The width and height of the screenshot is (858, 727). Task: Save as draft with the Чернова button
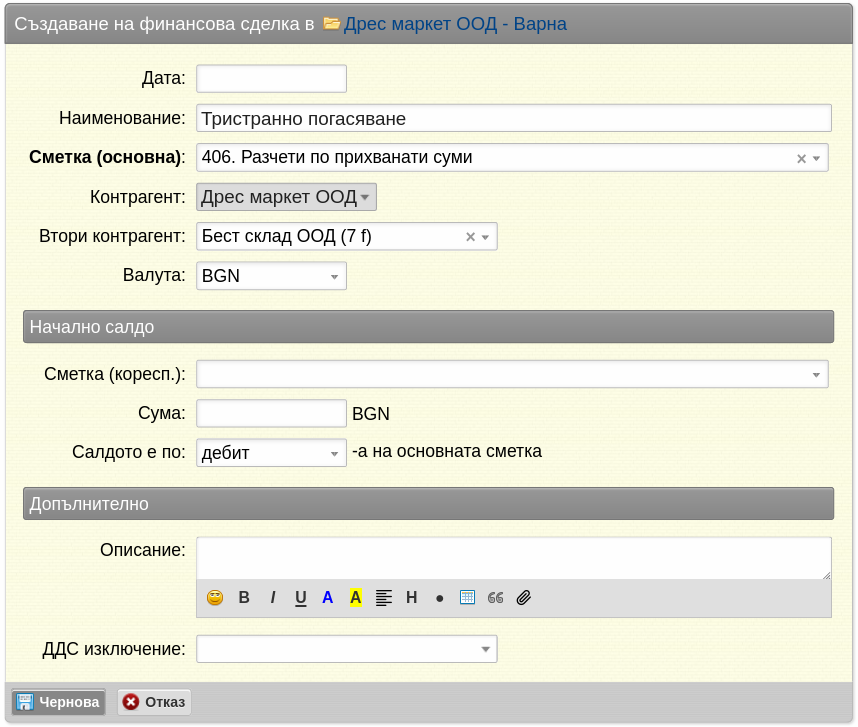point(59,702)
